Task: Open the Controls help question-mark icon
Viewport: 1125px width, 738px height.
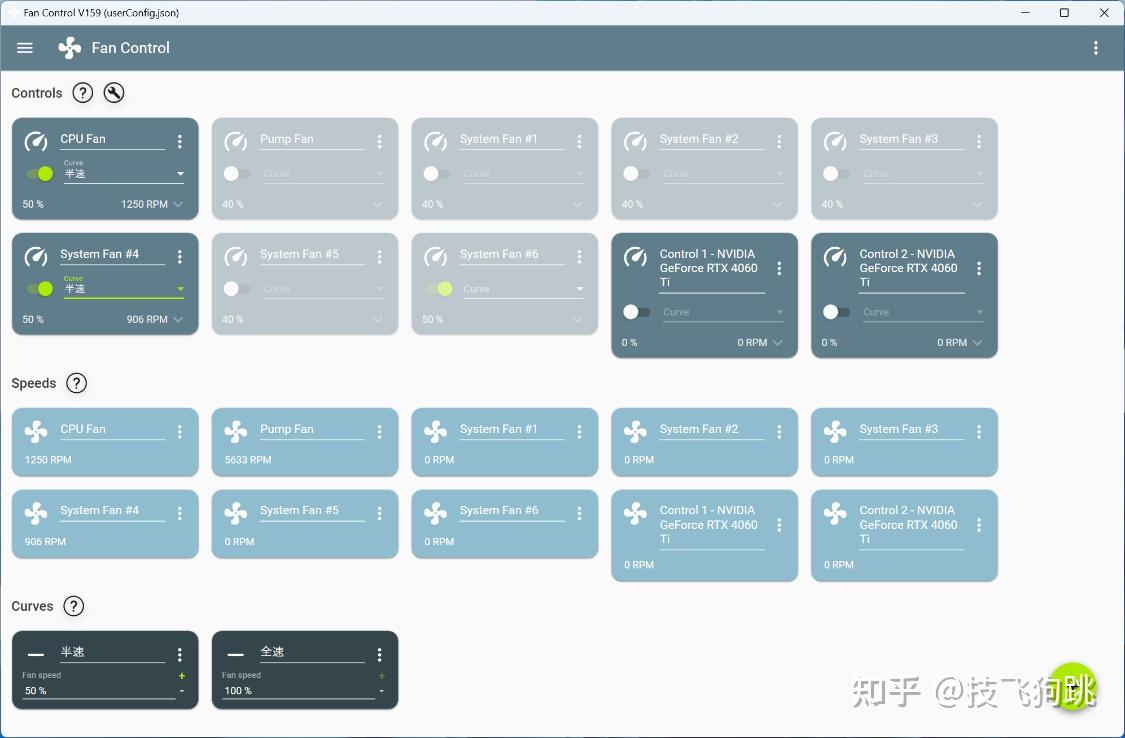Action: click(x=83, y=93)
